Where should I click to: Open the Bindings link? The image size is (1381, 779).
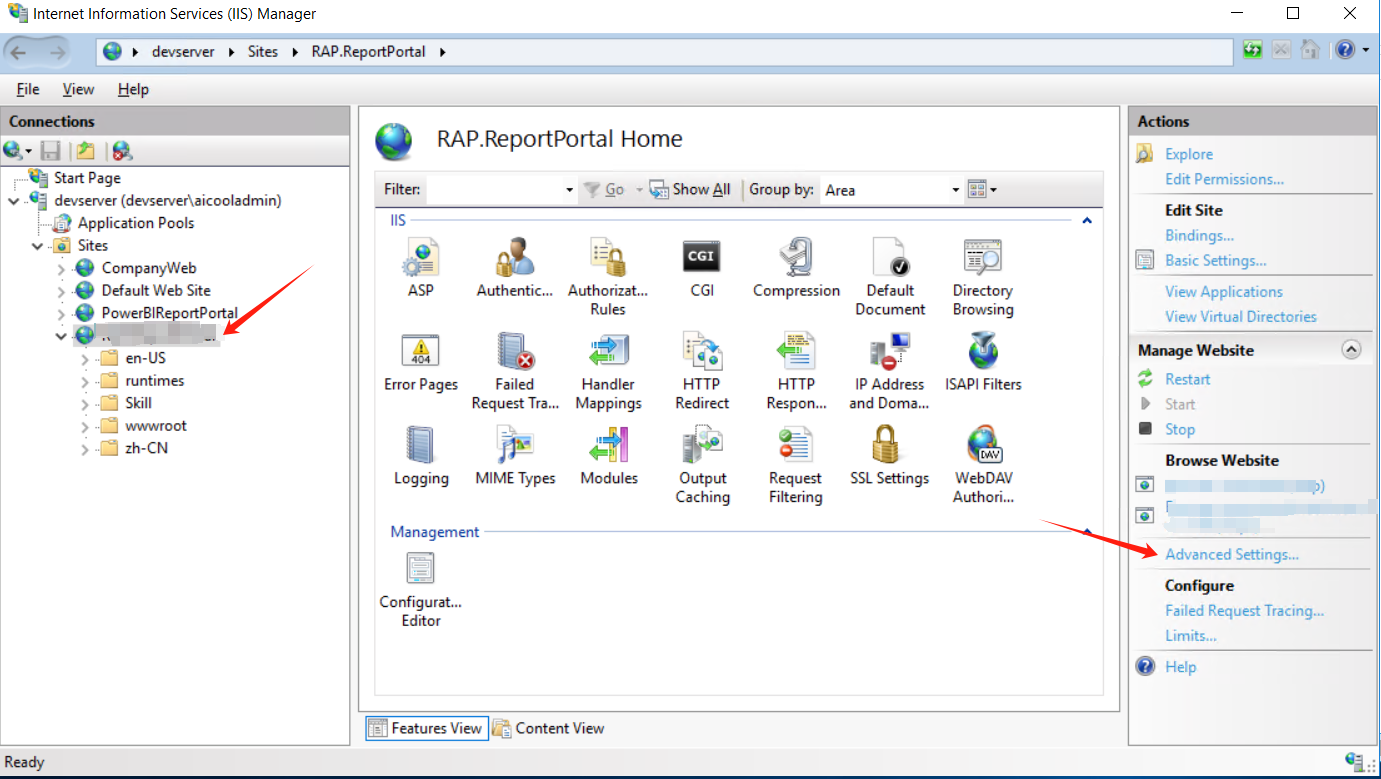[1199, 235]
